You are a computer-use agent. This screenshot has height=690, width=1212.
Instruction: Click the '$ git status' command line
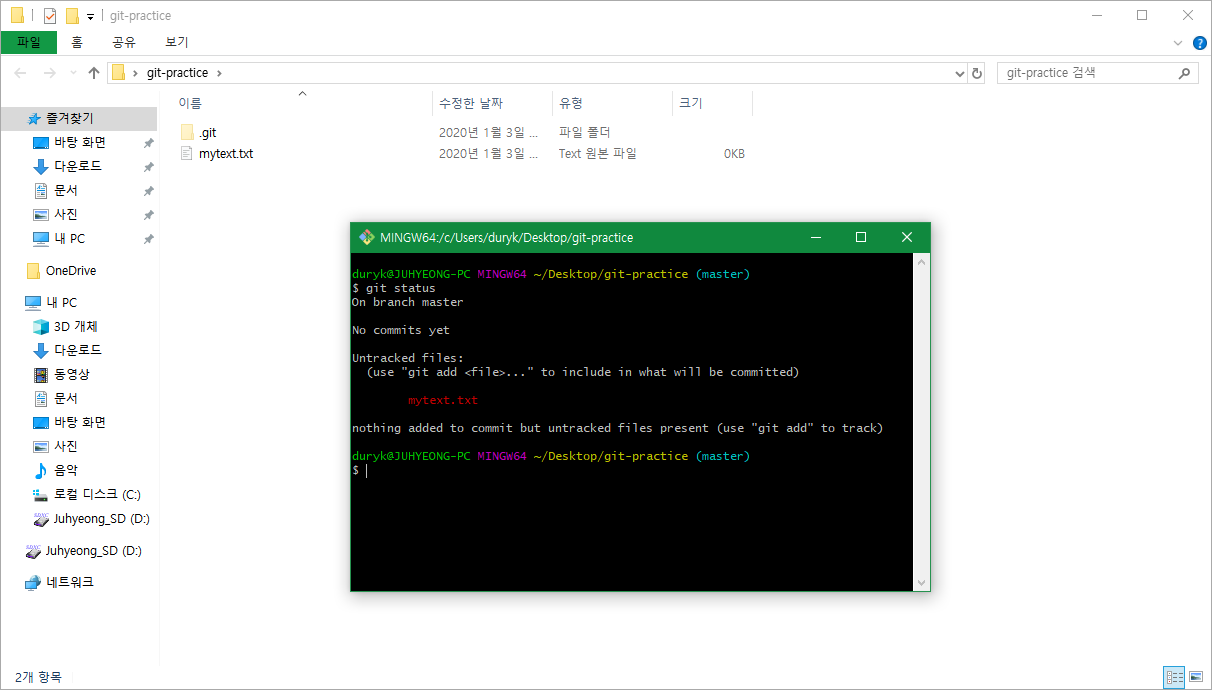tap(394, 288)
